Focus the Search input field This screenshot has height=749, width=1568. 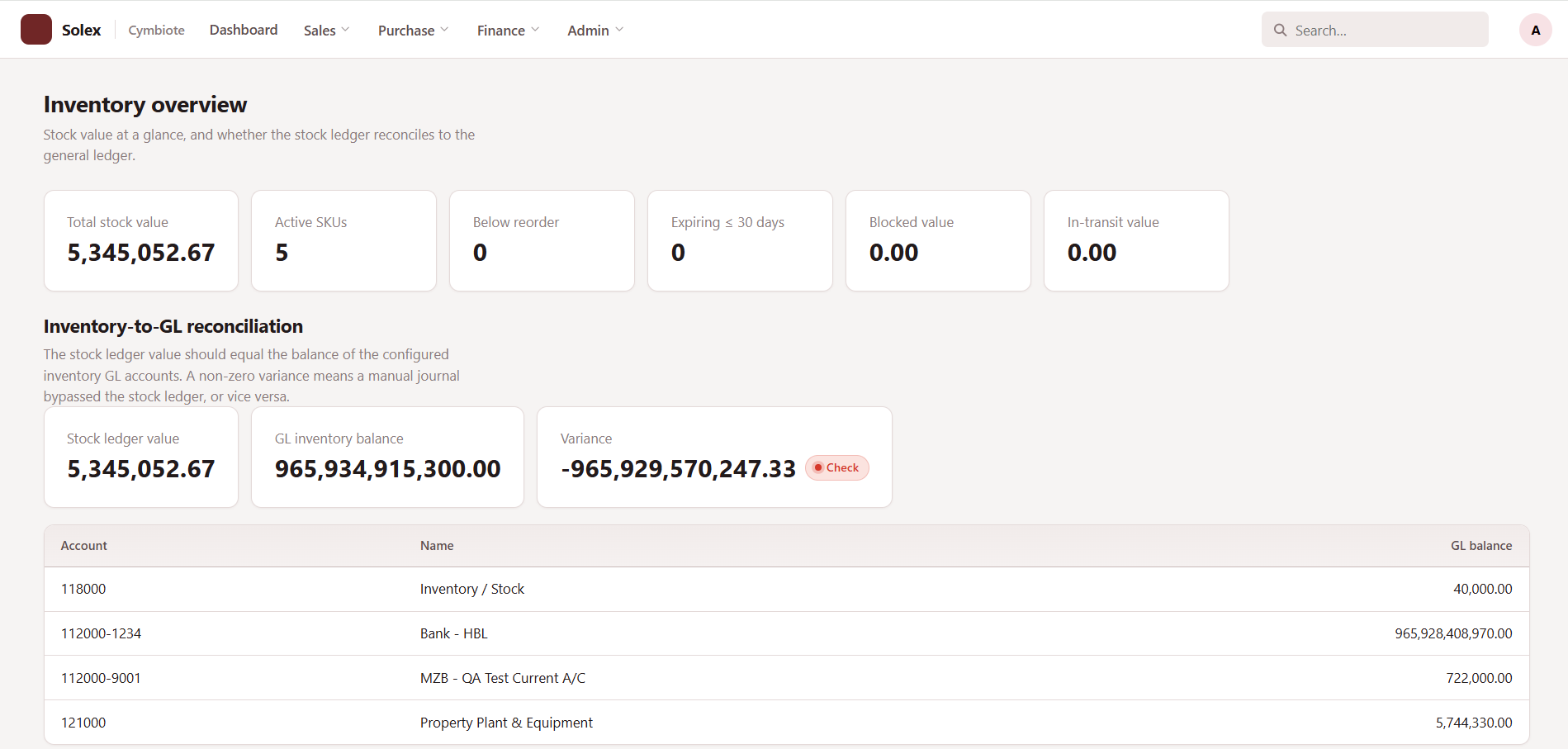point(1375,30)
